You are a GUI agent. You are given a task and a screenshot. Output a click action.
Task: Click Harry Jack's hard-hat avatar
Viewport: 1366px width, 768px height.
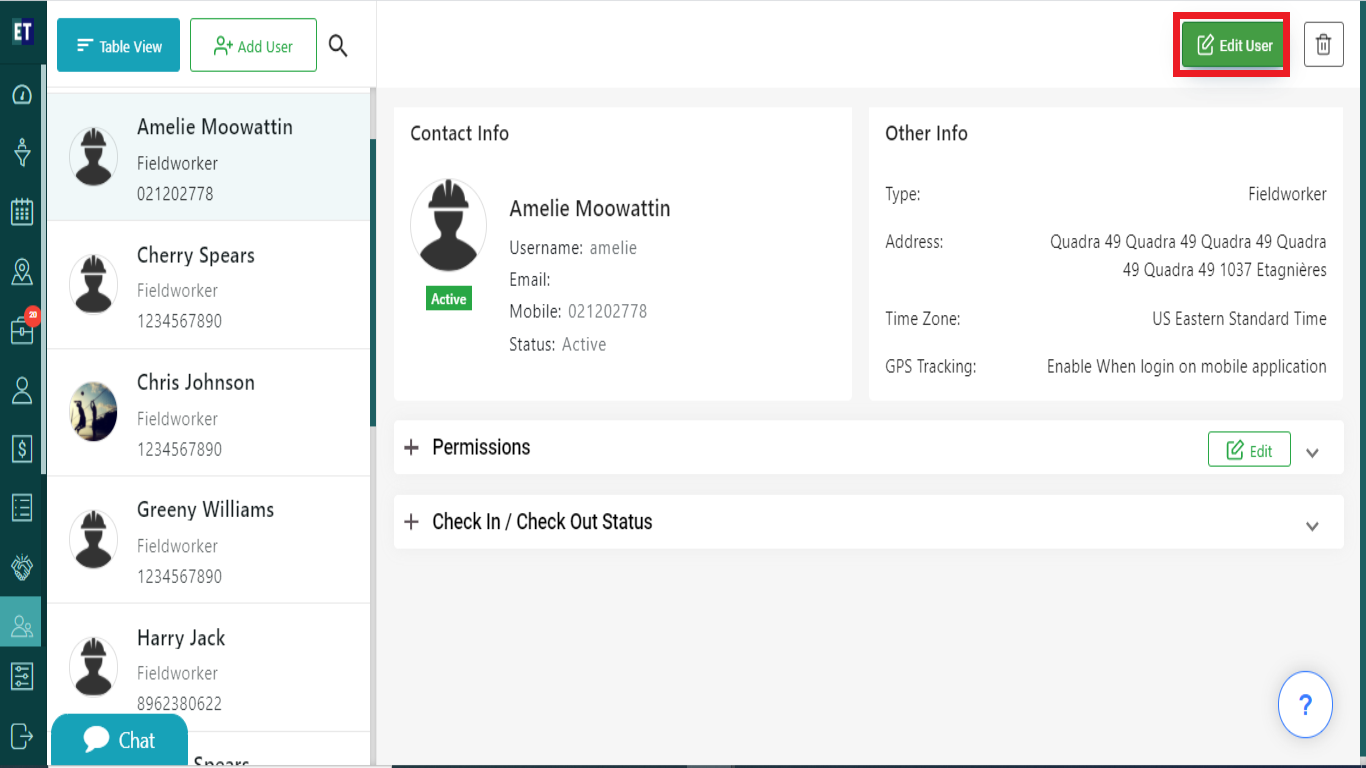point(93,666)
